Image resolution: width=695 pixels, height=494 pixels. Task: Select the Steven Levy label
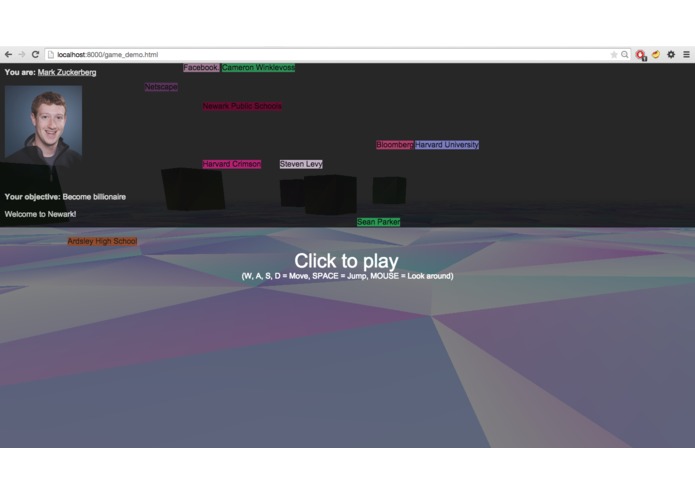301,164
